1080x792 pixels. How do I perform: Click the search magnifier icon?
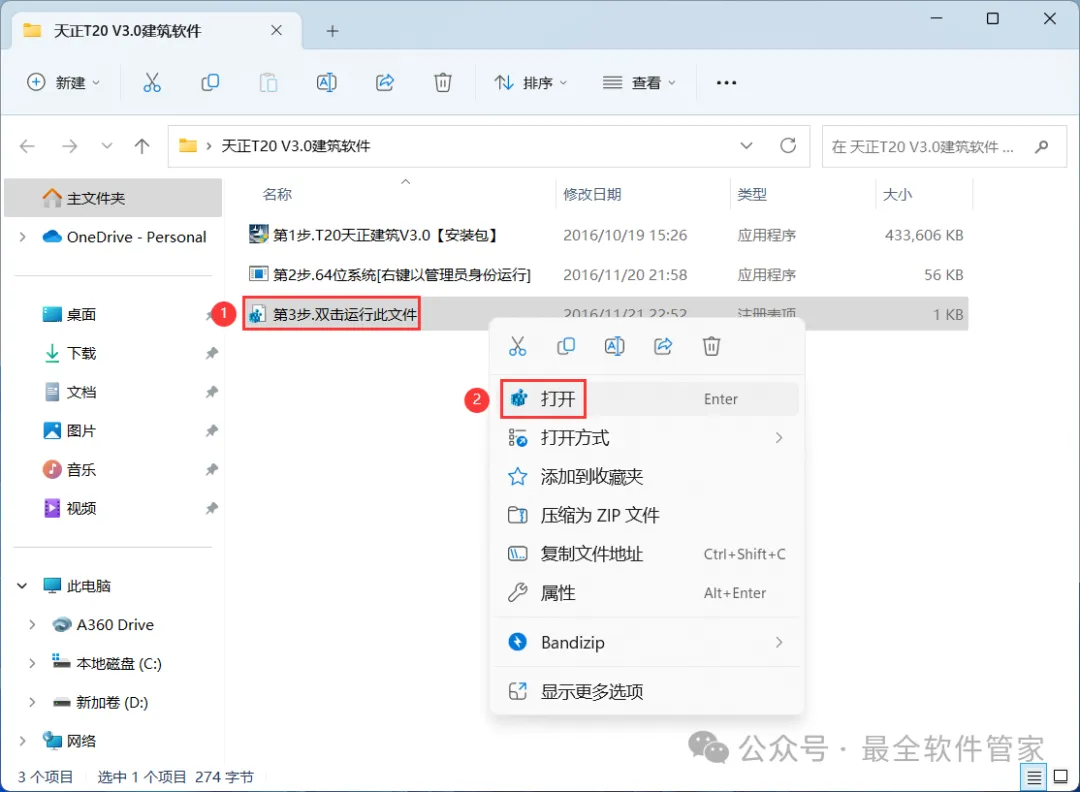click(1041, 146)
